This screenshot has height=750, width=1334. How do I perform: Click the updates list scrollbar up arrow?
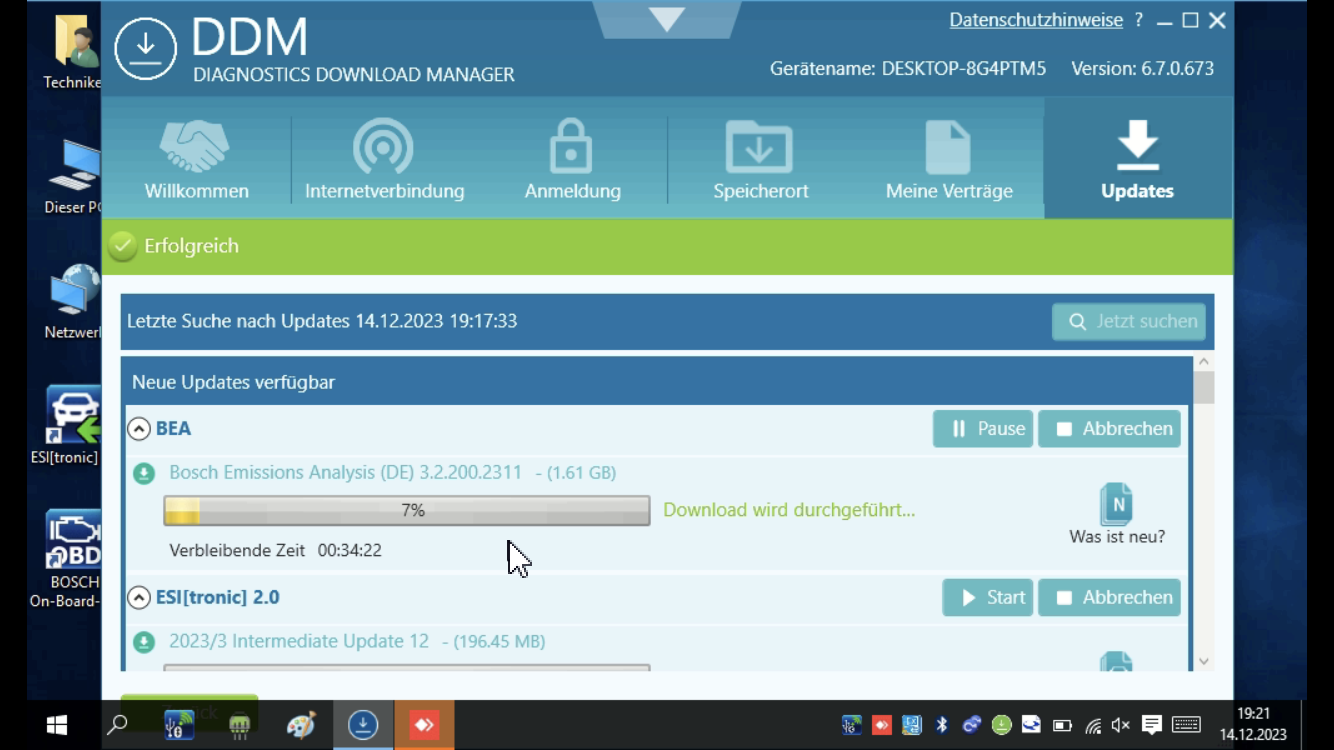[1204, 362]
